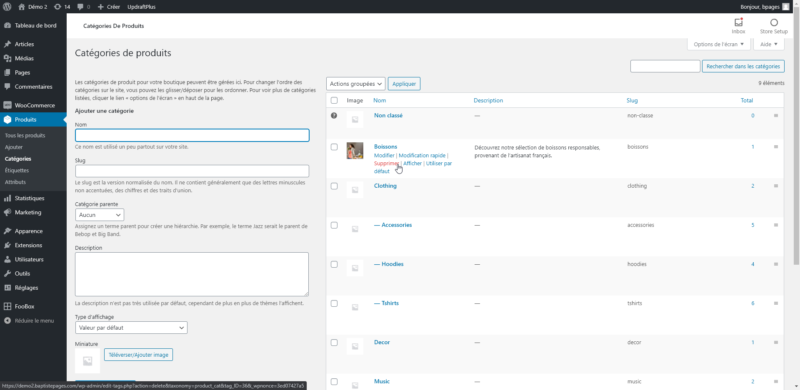This screenshot has width=800, height=390.
Task: Select Catégories in the Produits submenu
Action: point(18,159)
